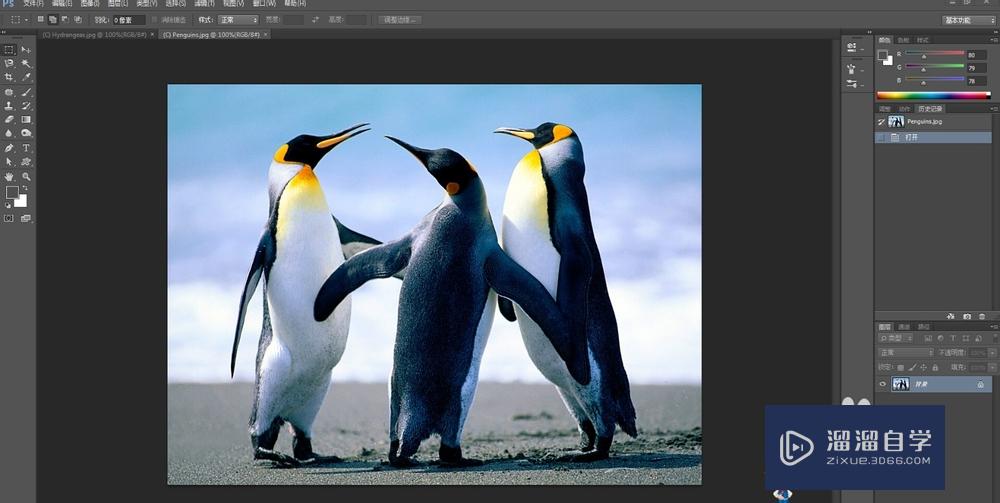Click the Refine Edge button
1000x503 pixels.
(399, 19)
